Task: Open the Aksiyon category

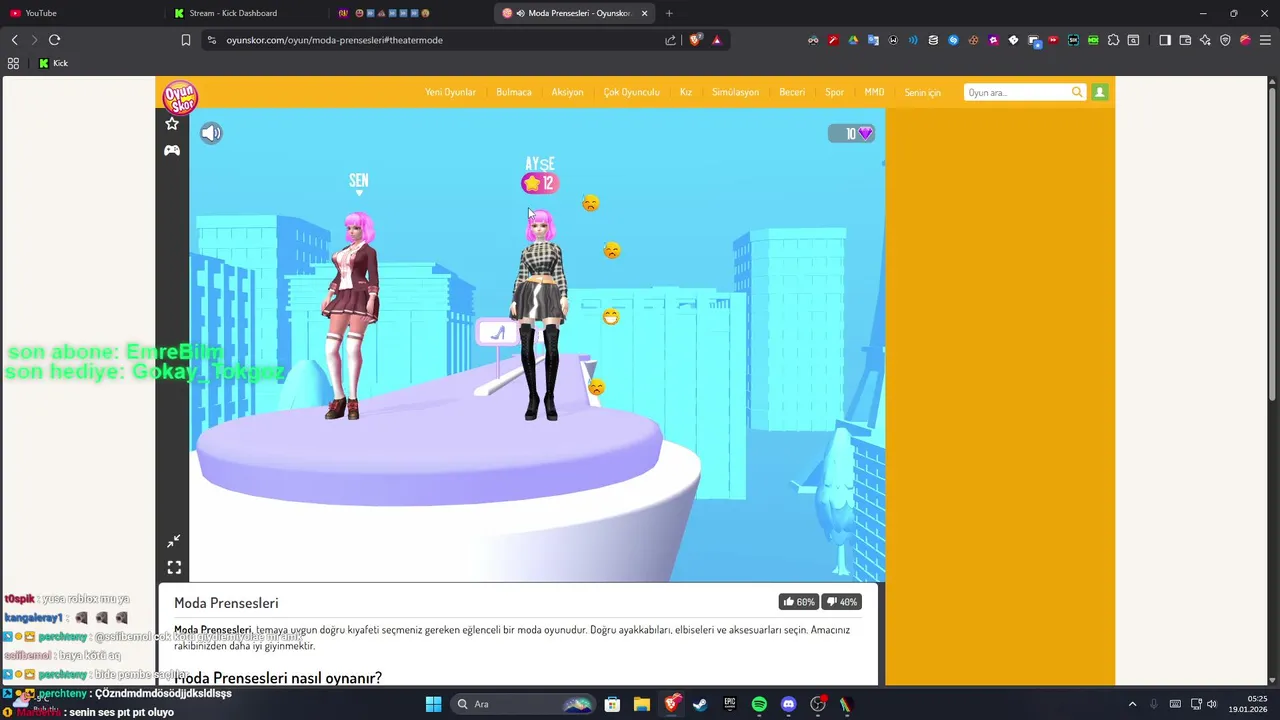Action: (567, 92)
